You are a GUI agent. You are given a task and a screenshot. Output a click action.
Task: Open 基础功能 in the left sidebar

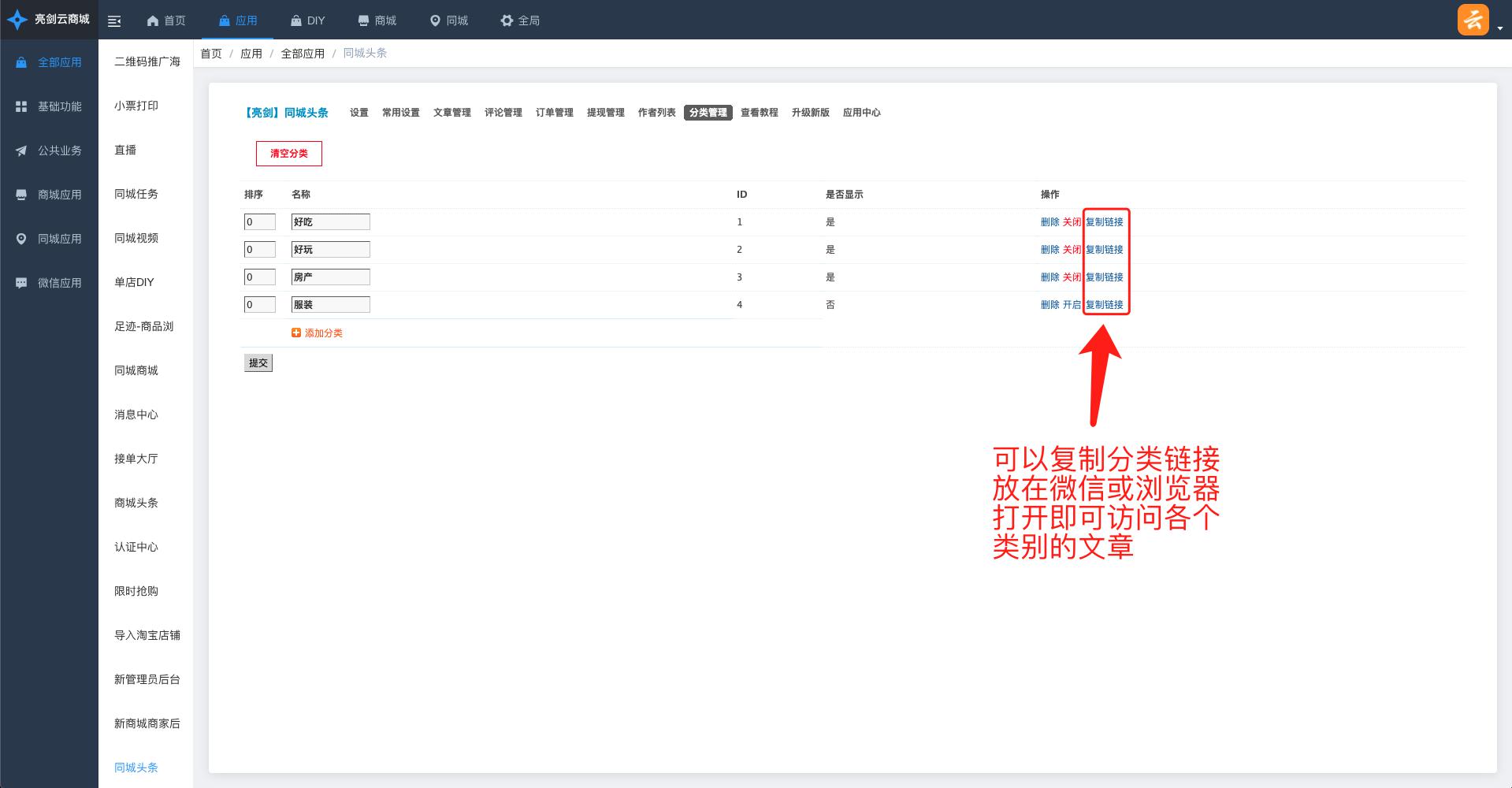tap(59, 106)
